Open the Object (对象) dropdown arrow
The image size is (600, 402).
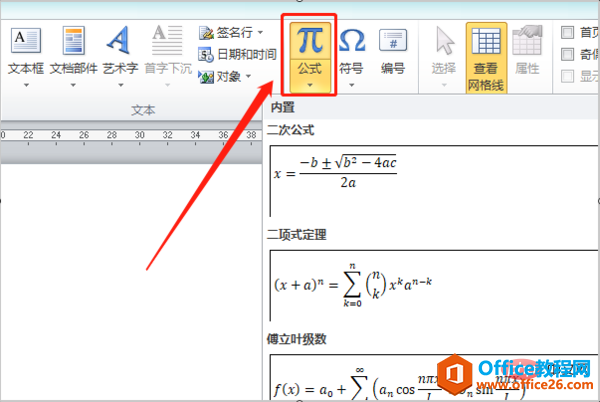click(x=248, y=76)
